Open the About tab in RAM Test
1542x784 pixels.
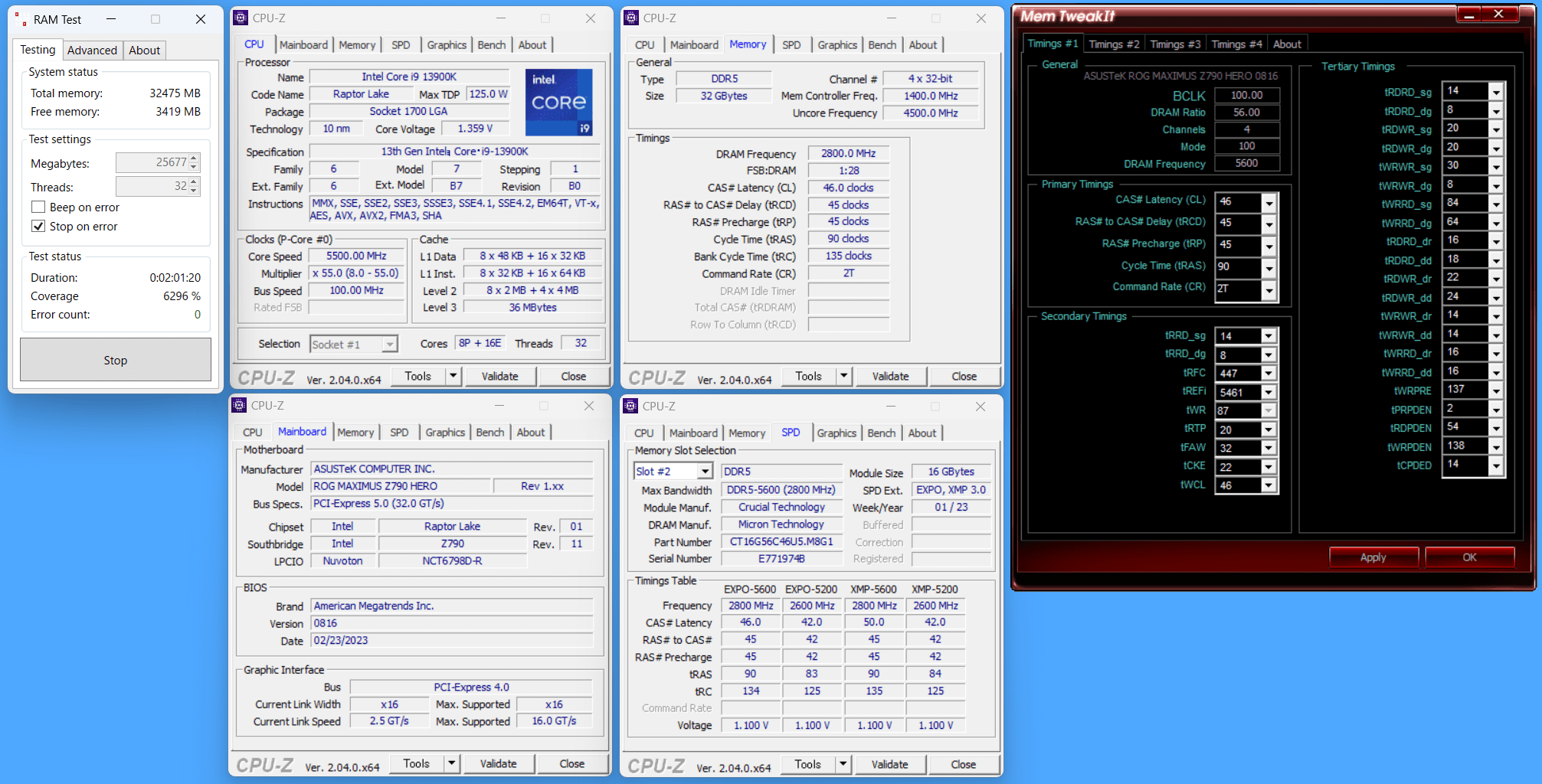(x=144, y=51)
